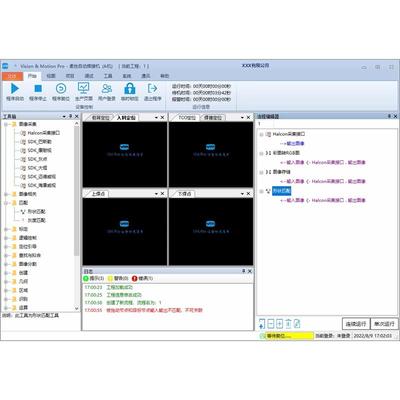Collapse the first folder in the toolbox tree
Screen dimensions: 400x400
[6, 124]
